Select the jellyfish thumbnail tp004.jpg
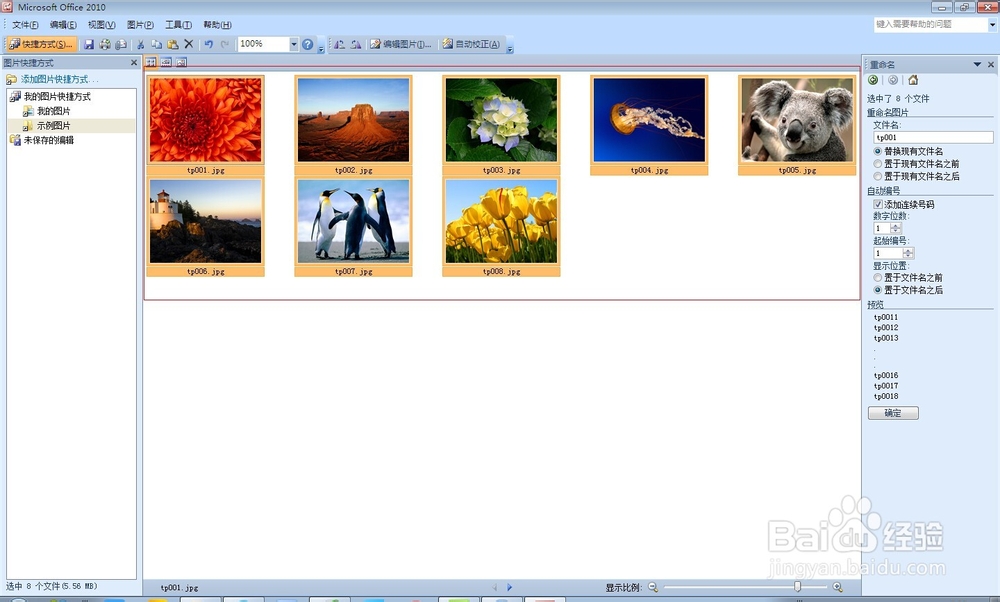This screenshot has height=602, width=1000. tap(649, 126)
